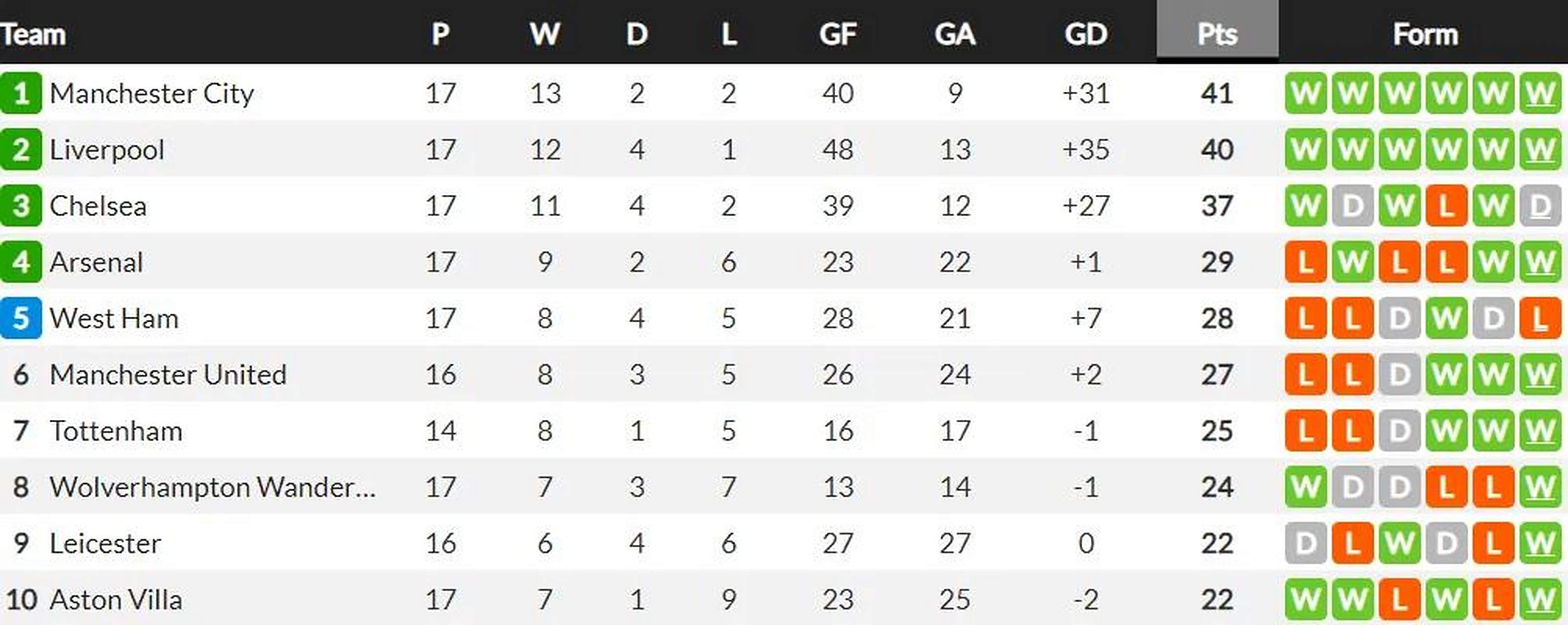Click Chelsea's underlined latest draw badge
The image size is (1568, 625).
click(1540, 206)
